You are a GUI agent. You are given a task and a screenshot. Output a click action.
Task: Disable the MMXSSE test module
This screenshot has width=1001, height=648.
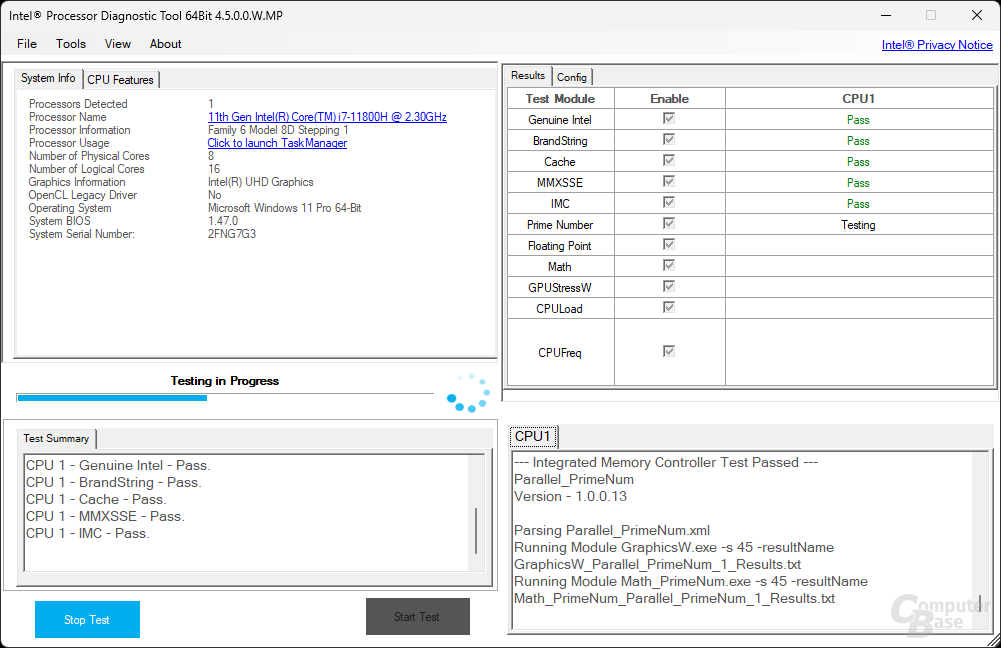coord(668,181)
